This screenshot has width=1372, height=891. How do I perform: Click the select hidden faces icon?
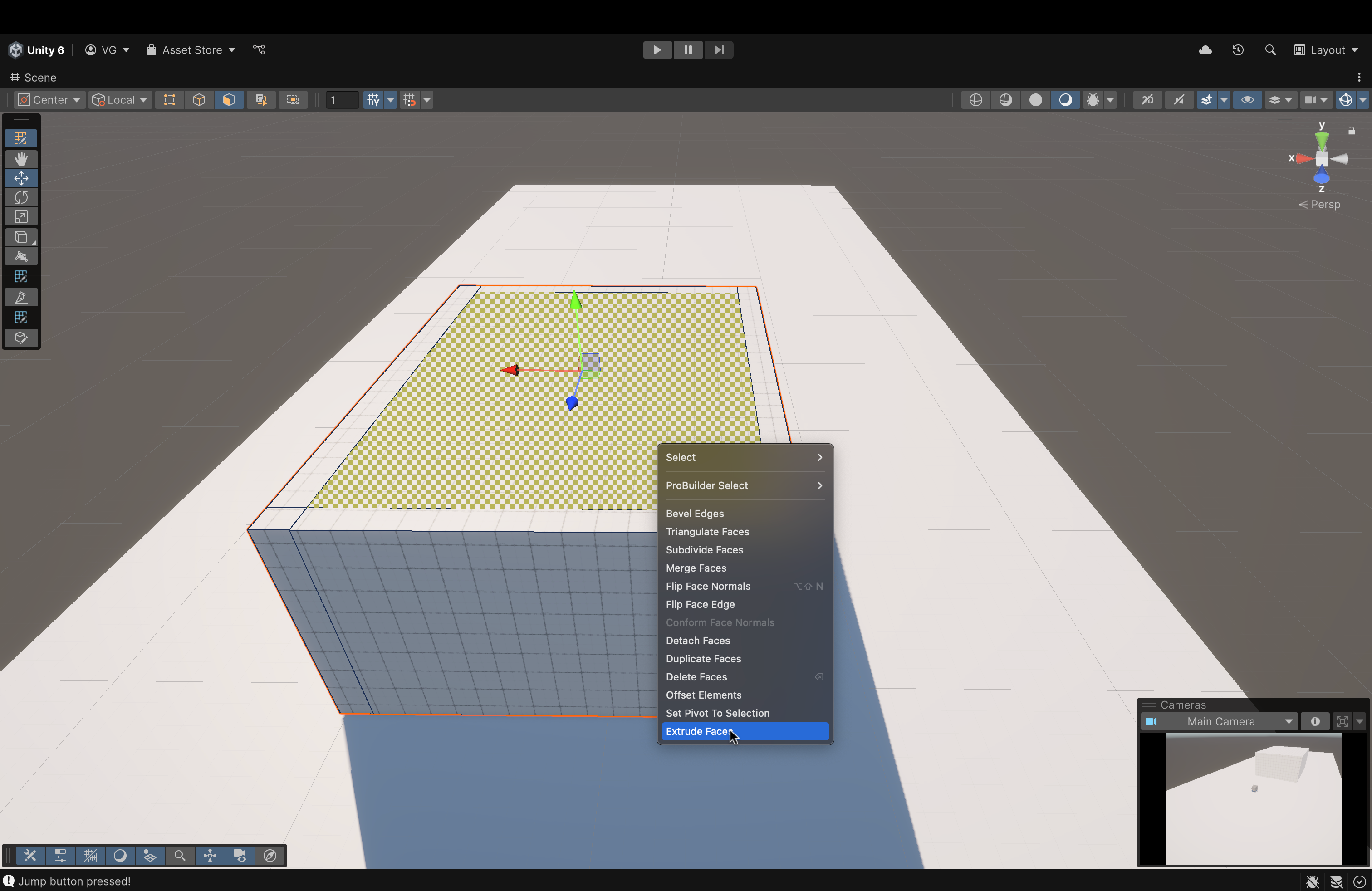tap(261, 100)
